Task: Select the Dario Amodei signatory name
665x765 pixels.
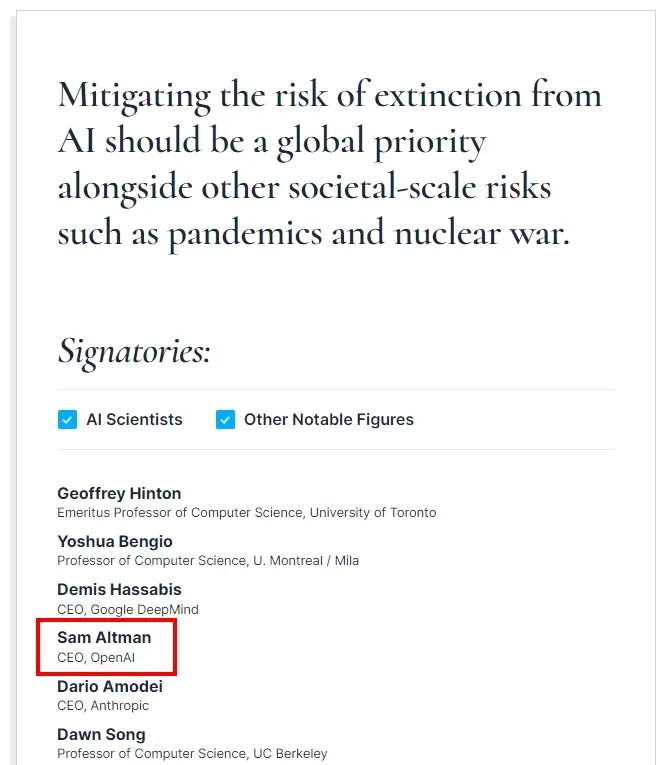Action: point(110,686)
